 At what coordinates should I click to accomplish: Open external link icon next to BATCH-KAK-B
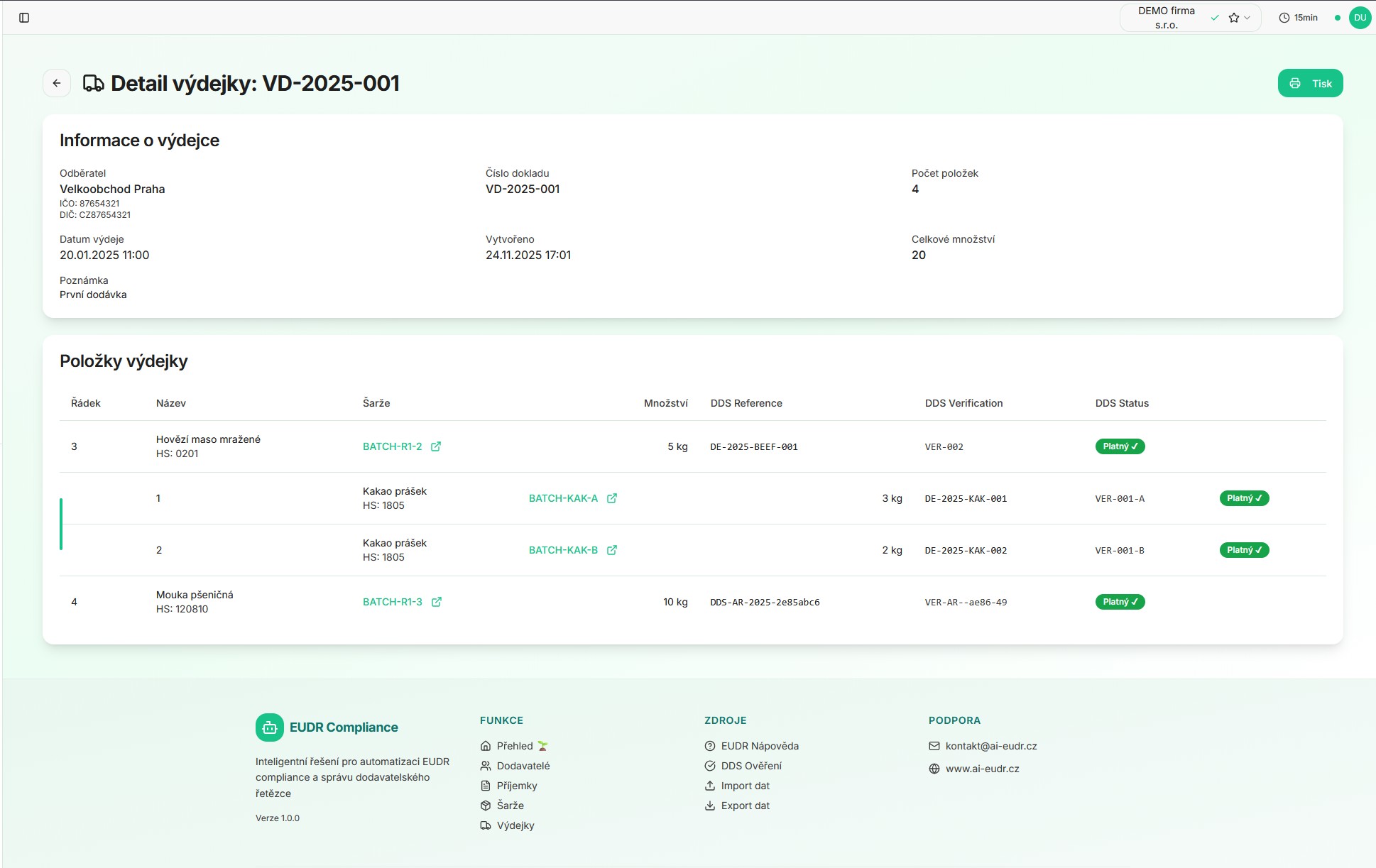(x=612, y=550)
